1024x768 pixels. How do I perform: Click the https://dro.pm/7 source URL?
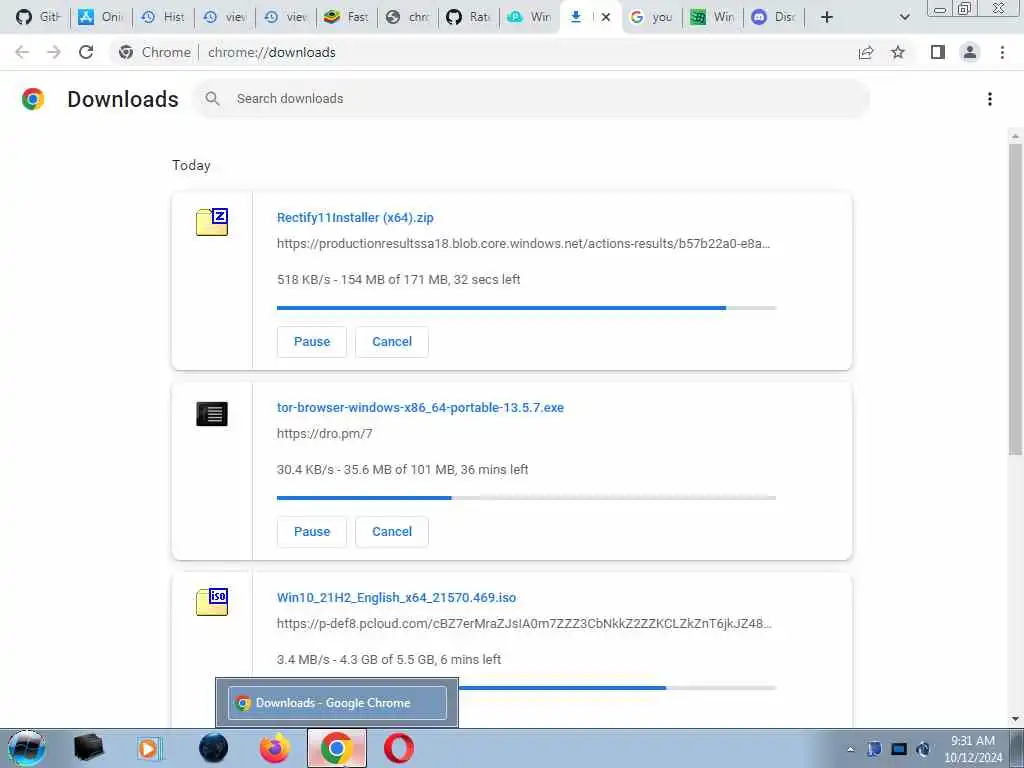325,434
